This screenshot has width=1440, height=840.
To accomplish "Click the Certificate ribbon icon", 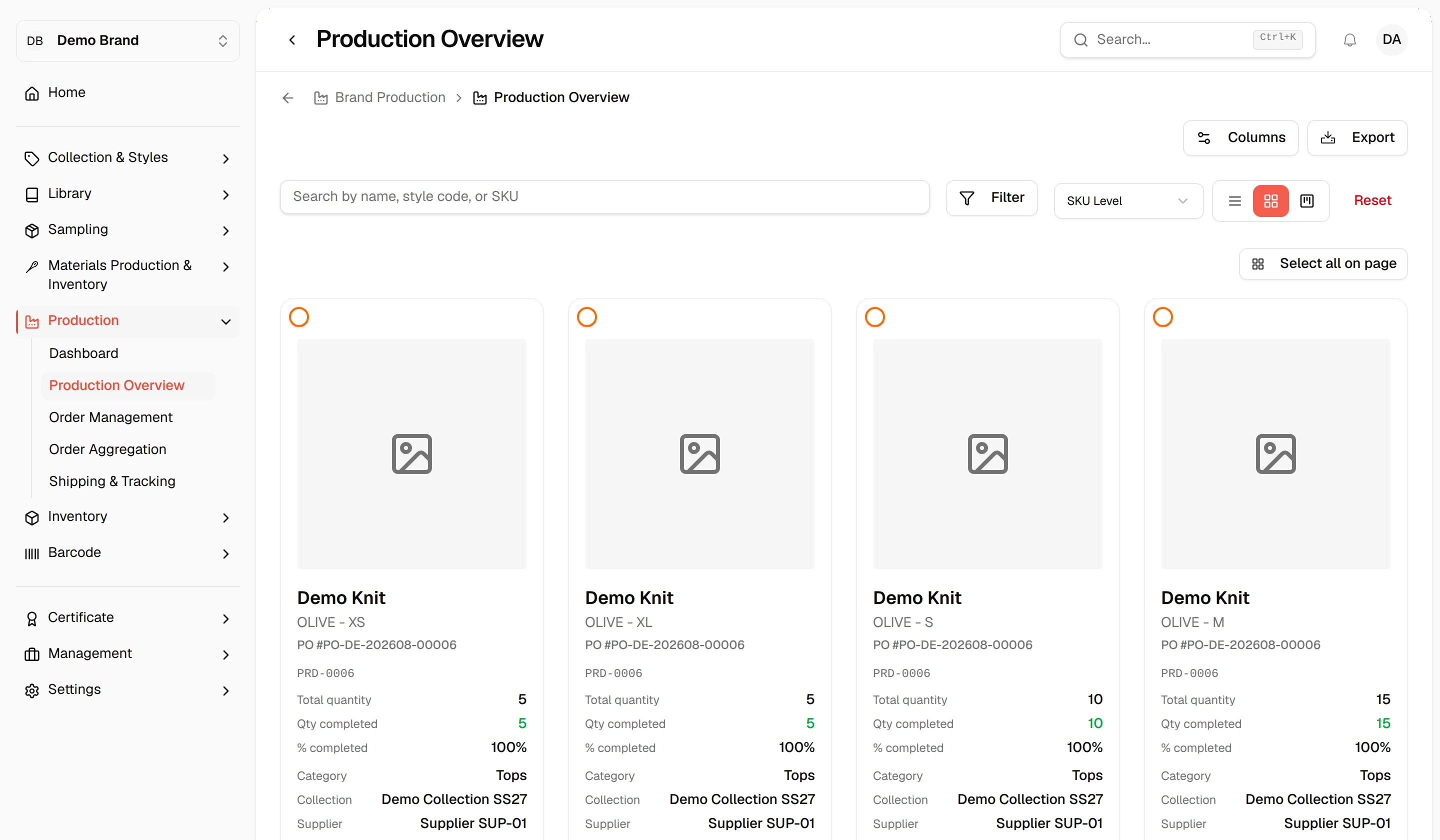I will click(32, 618).
